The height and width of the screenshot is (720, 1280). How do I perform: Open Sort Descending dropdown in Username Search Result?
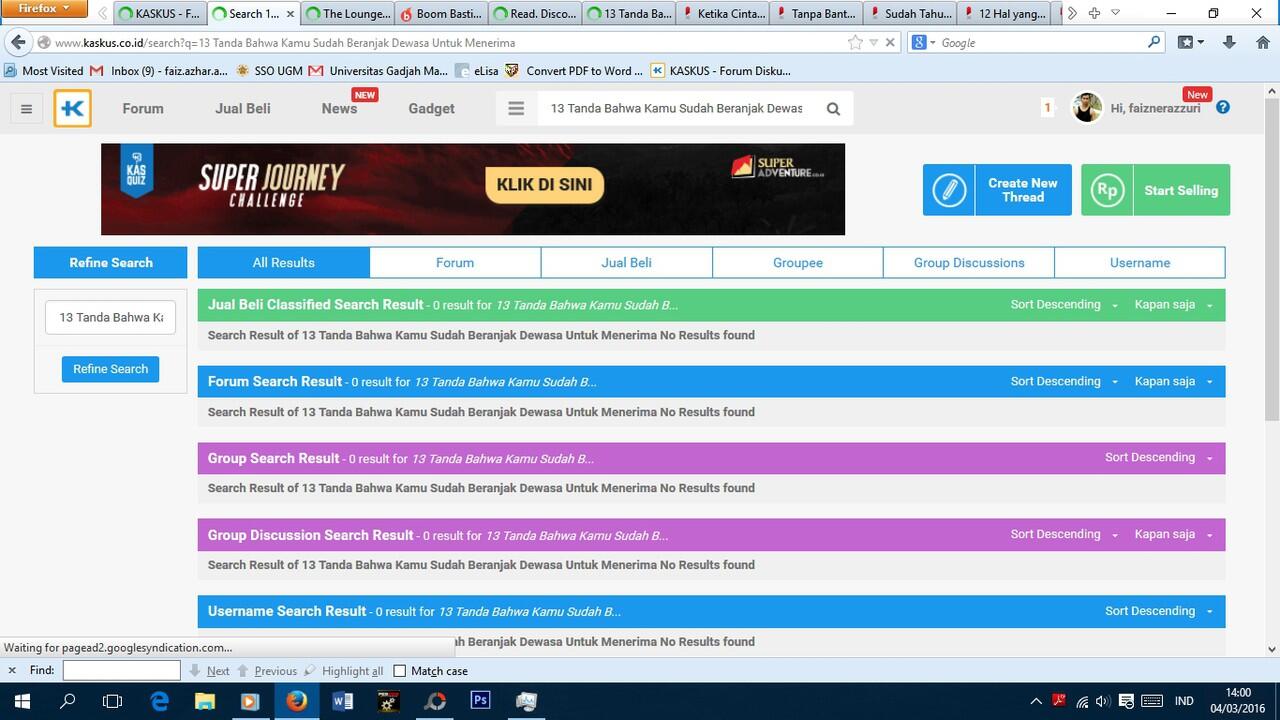pyautogui.click(x=1159, y=611)
